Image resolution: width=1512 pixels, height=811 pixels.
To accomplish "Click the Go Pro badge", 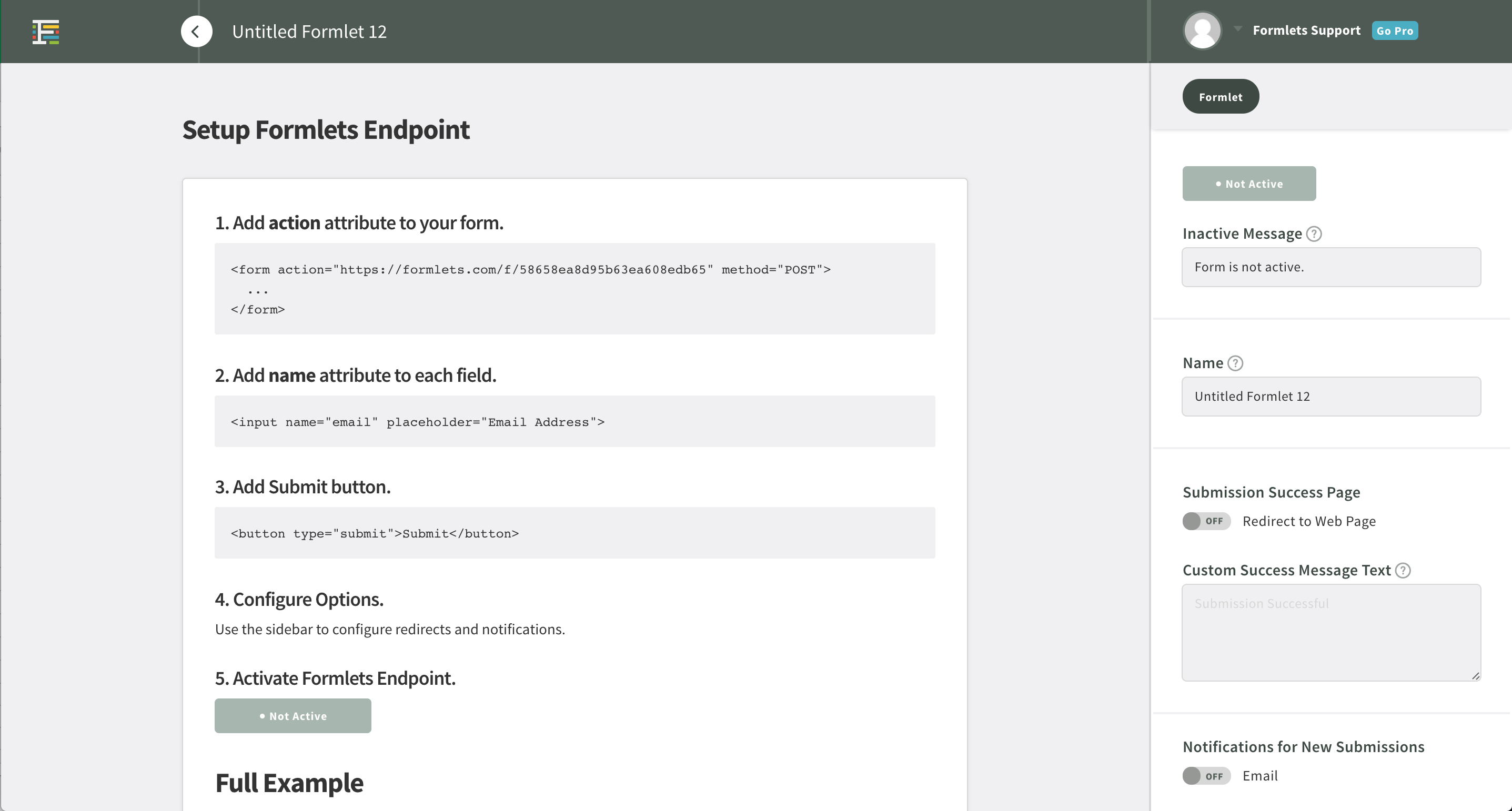I will [1395, 31].
